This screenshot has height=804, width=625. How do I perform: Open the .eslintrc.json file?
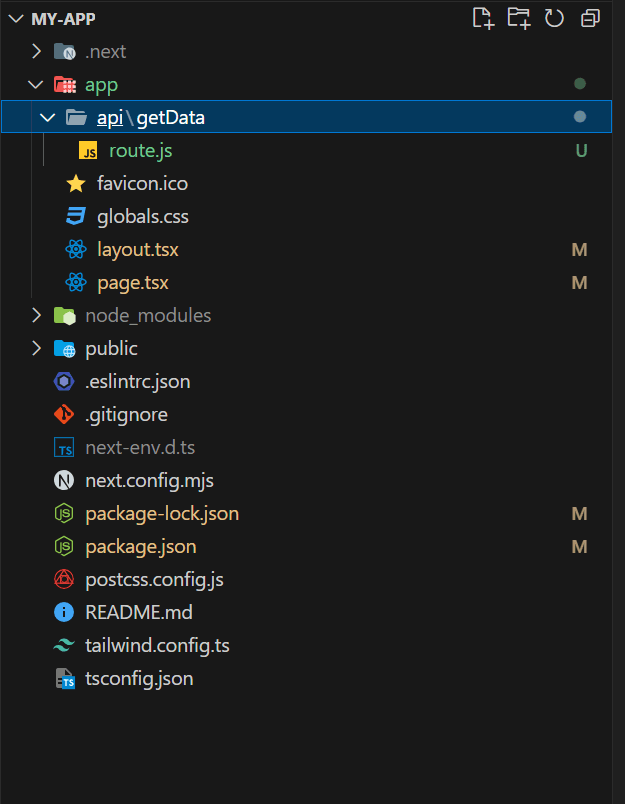click(x=137, y=382)
